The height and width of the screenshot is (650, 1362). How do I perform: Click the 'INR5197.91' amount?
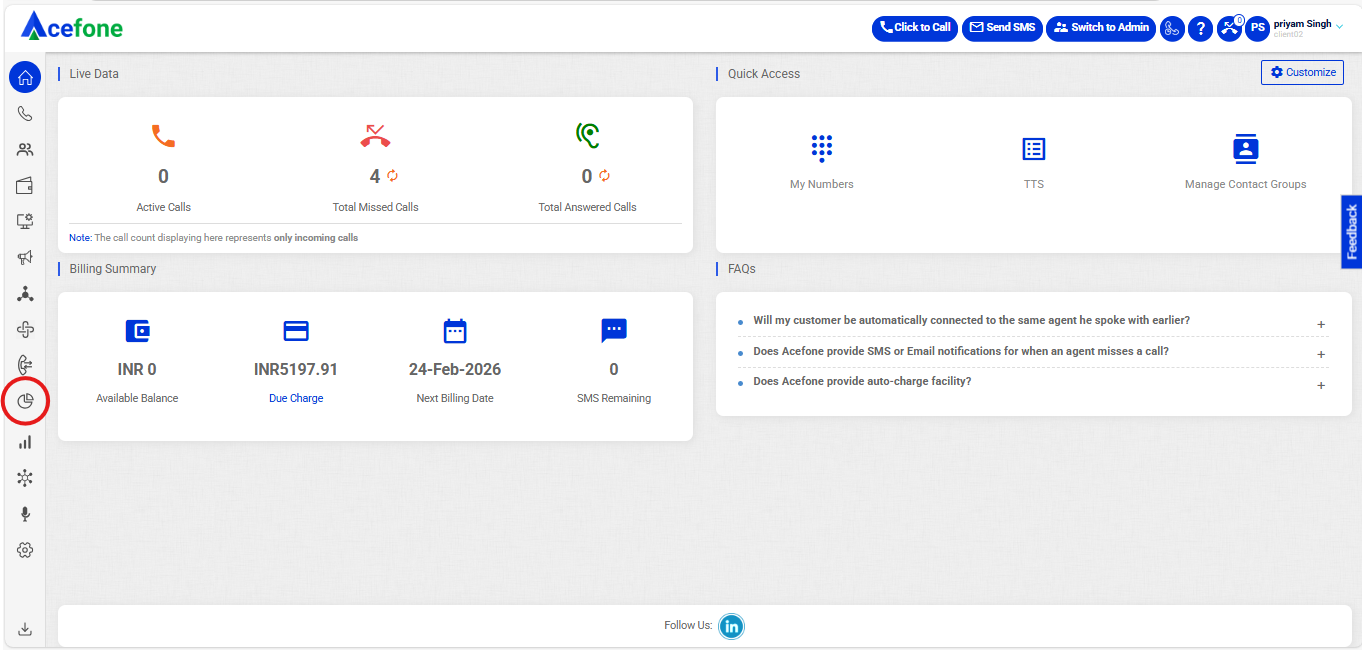pos(296,369)
